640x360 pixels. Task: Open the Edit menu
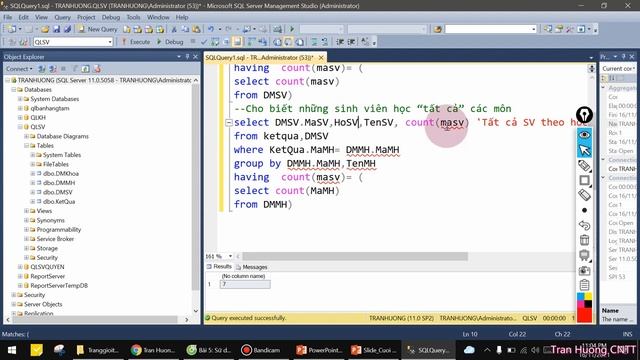(x=24, y=17)
